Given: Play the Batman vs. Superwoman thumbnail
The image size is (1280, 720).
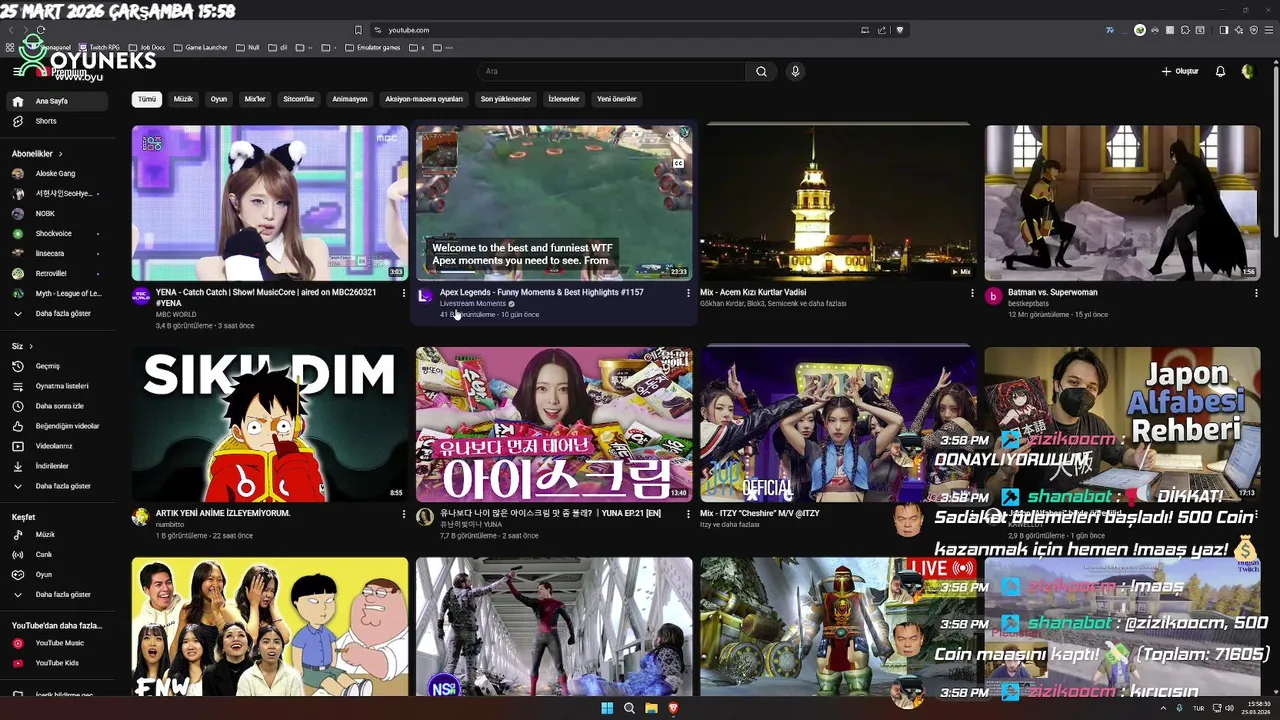Looking at the screenshot, I should [x=1122, y=203].
